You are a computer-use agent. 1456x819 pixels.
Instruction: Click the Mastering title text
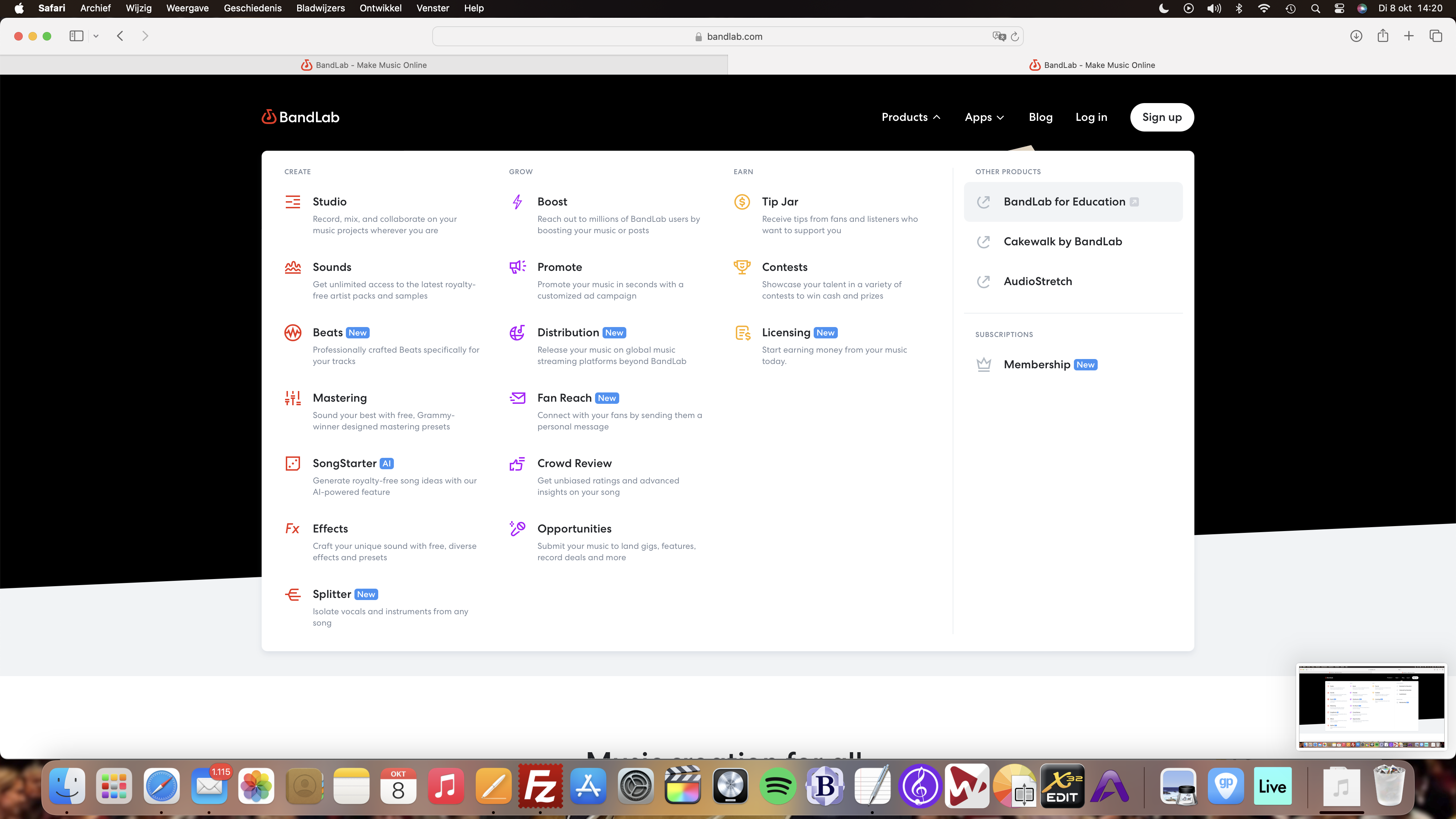coord(340,398)
